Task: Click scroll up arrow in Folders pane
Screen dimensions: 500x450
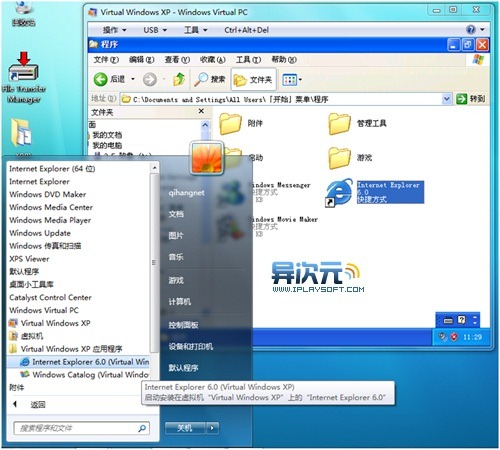Action: pos(205,125)
